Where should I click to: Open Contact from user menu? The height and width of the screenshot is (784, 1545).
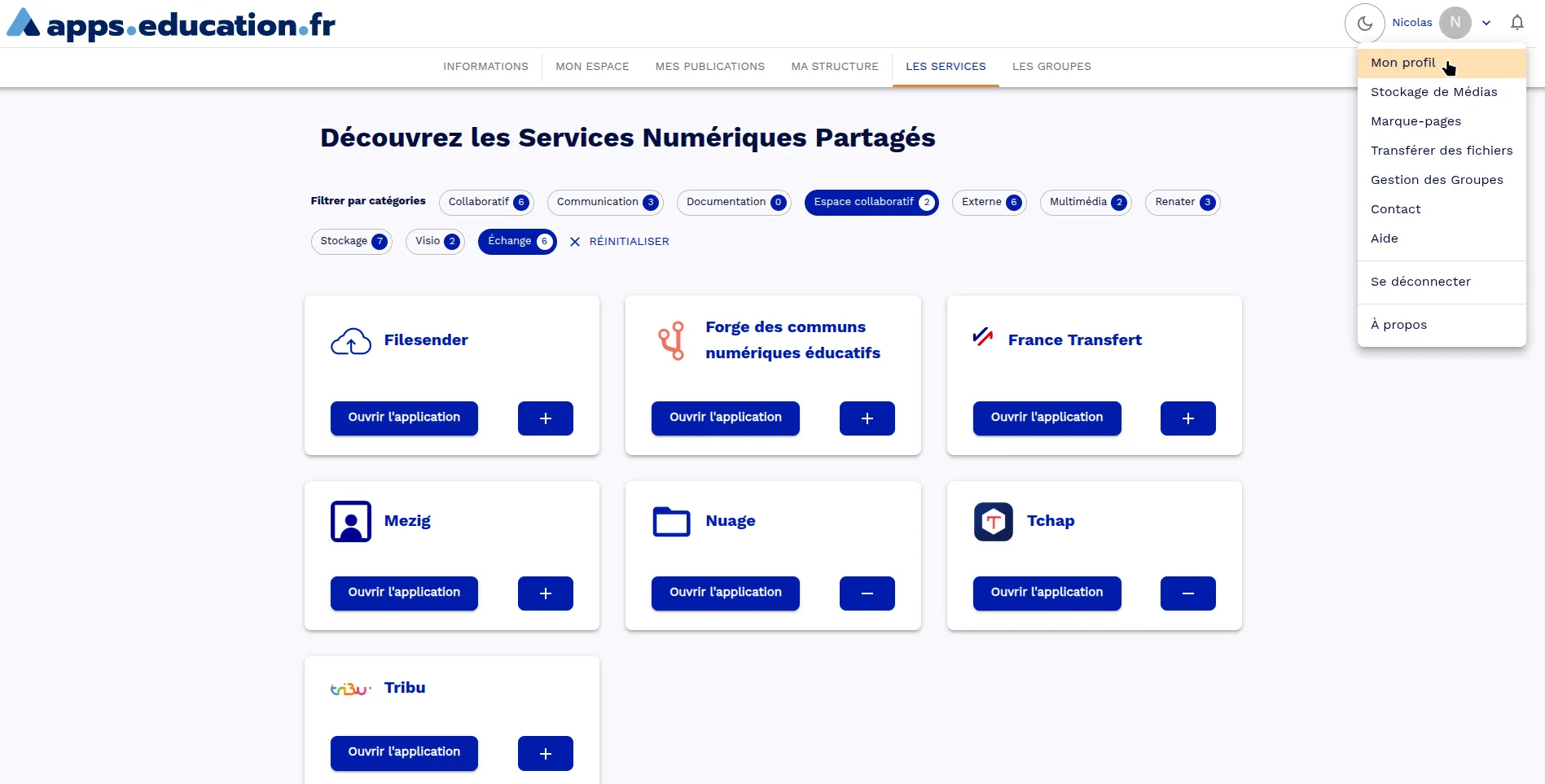(1442, 209)
